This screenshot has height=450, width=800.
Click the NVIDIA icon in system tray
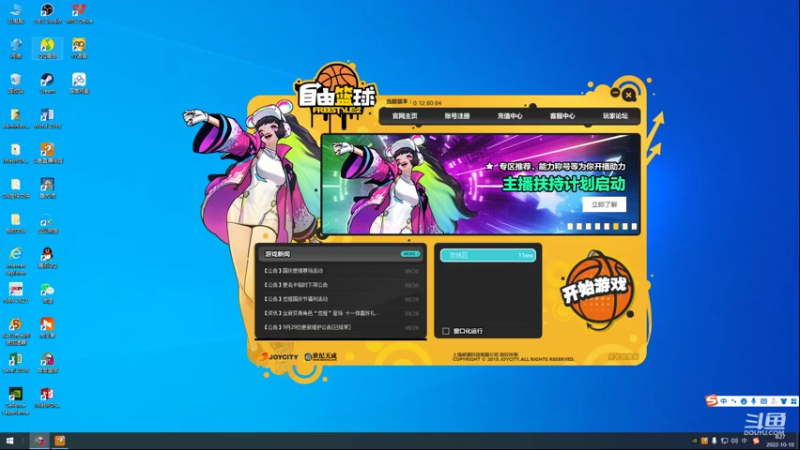point(694,441)
